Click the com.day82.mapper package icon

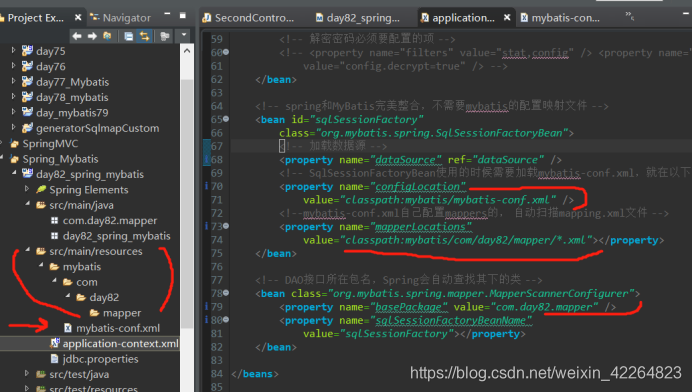(54, 220)
